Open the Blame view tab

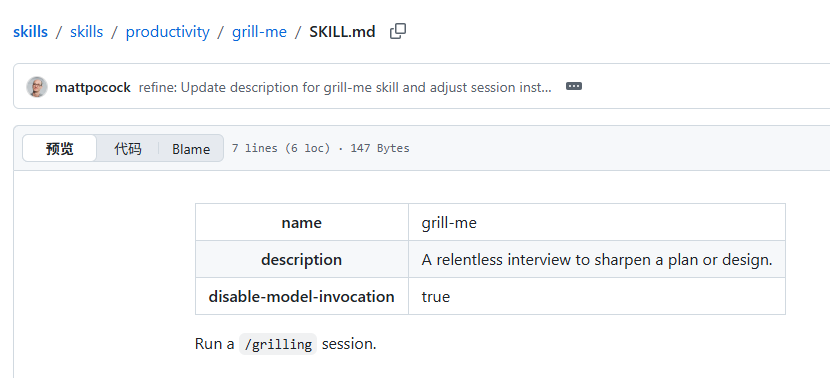[x=191, y=149]
